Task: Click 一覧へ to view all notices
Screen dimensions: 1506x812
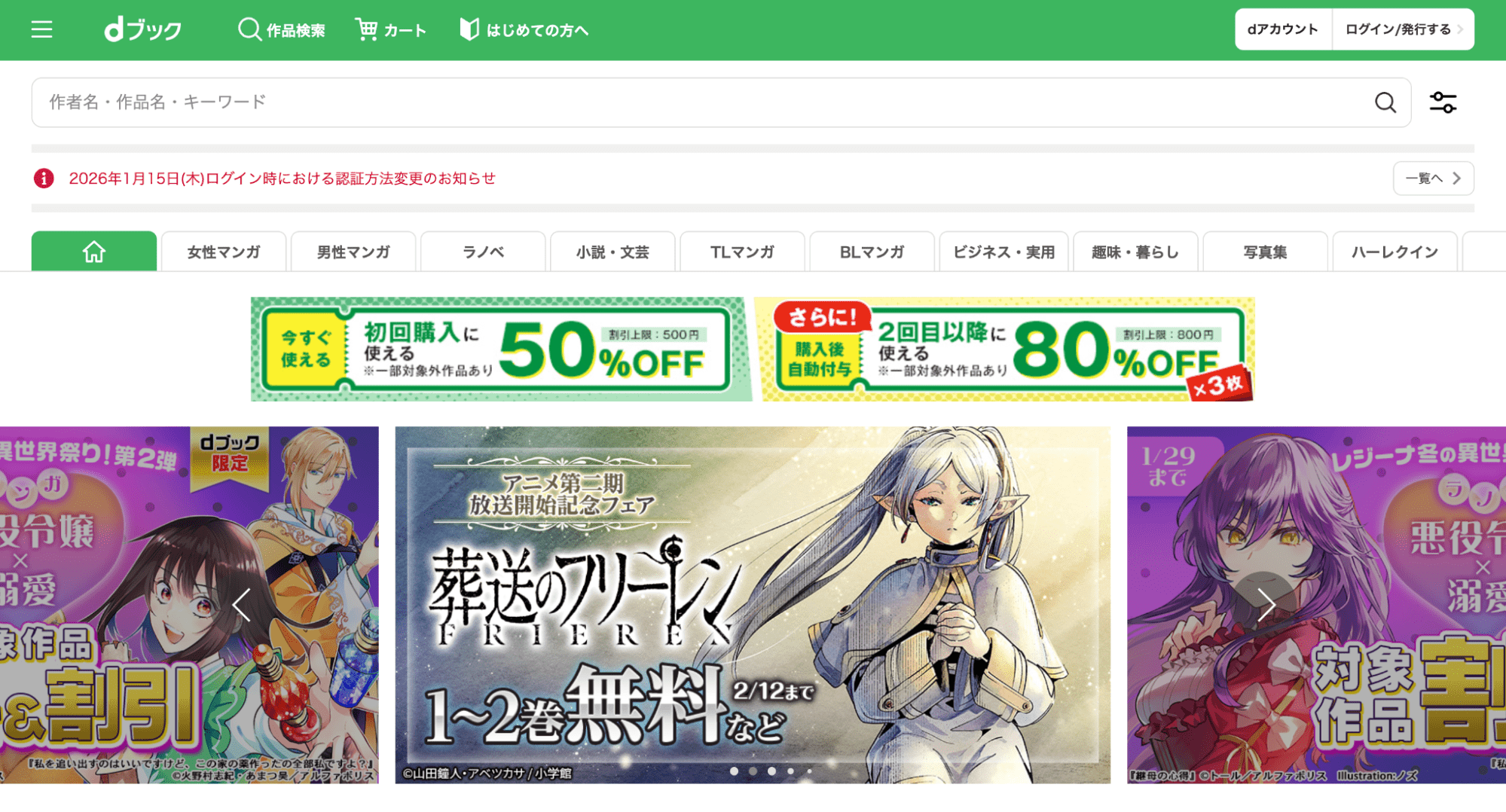Action: 1432,179
